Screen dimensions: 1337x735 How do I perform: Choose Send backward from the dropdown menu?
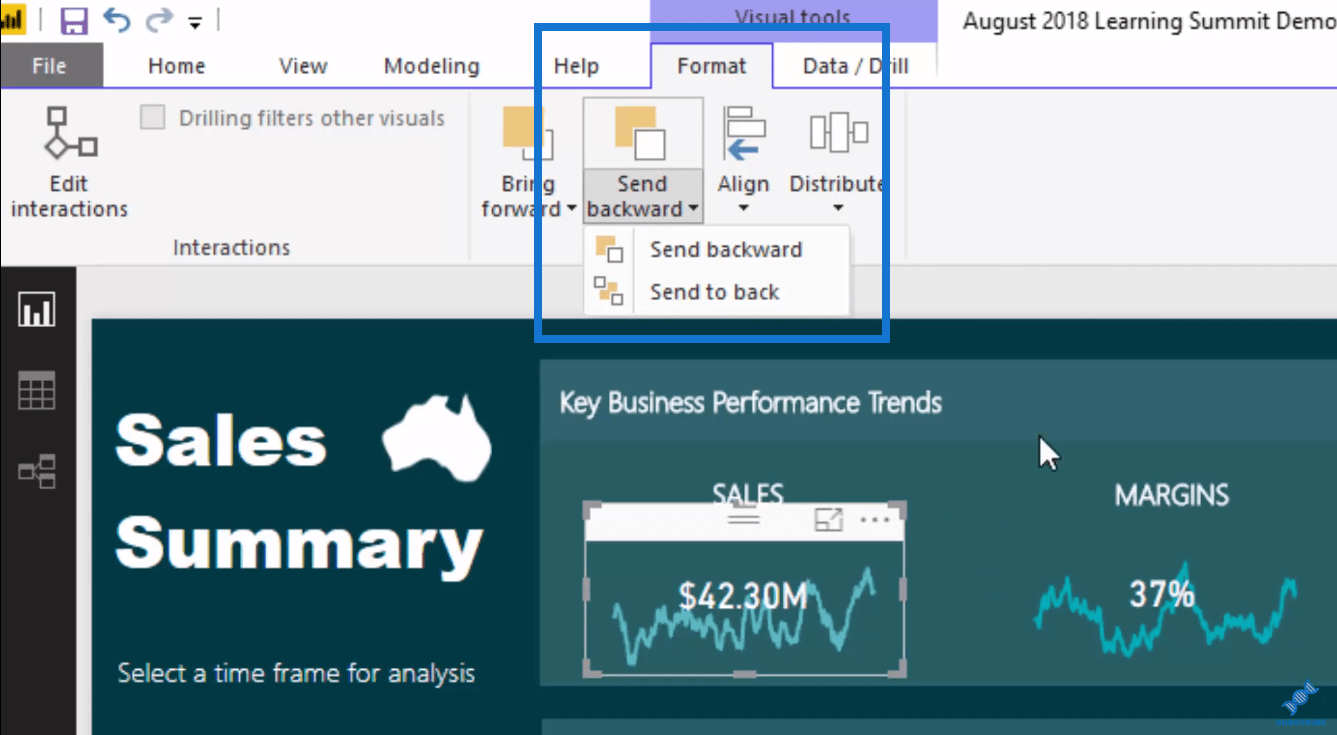click(716, 250)
